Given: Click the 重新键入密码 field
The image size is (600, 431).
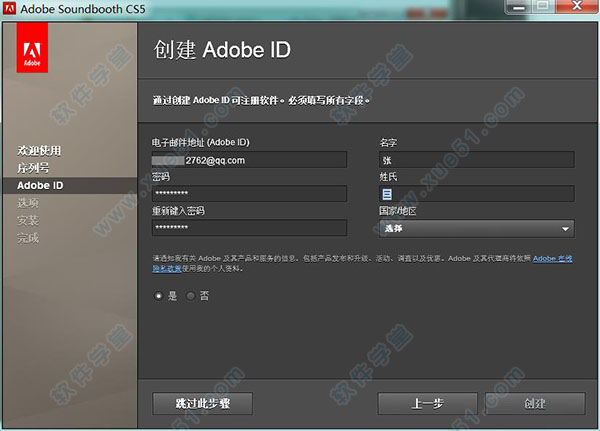Looking at the screenshot, I should coord(249,228).
